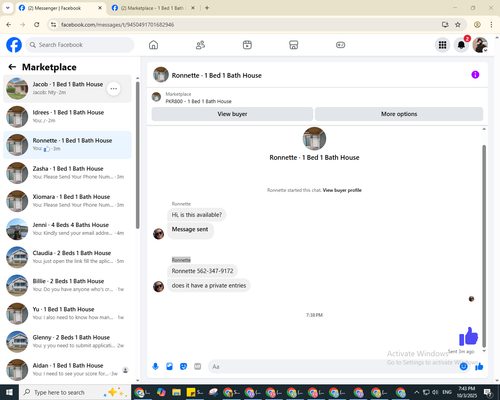Image resolution: width=500 pixels, height=400 pixels.
Task: Open the Marketplace storefront icon in top bar
Action: point(294,45)
